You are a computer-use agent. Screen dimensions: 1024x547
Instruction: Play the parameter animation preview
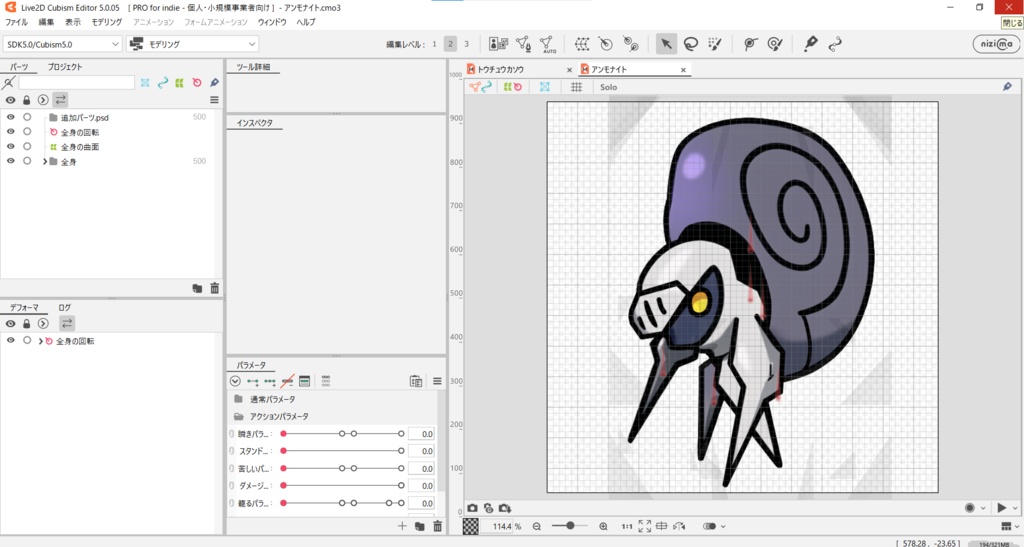[x=1001, y=508]
